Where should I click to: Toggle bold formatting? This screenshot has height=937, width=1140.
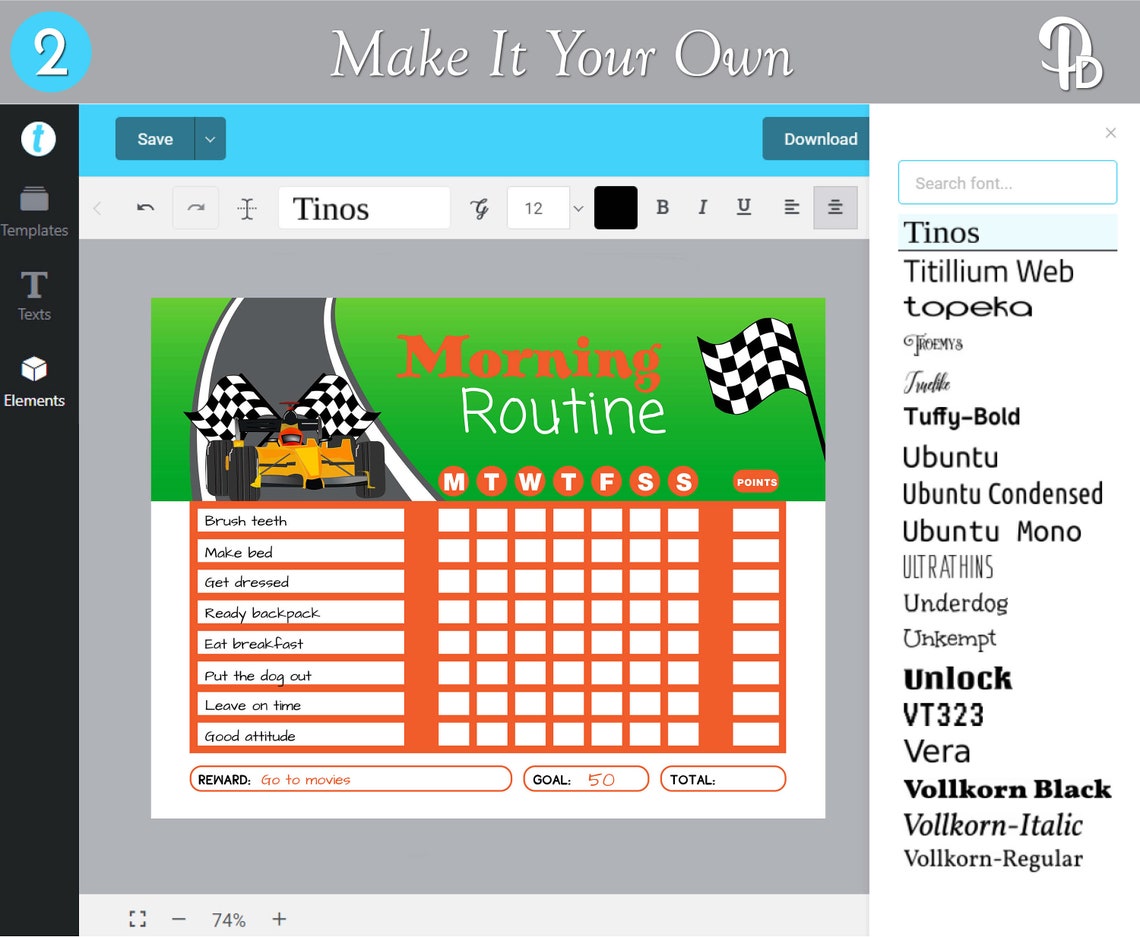tap(663, 207)
